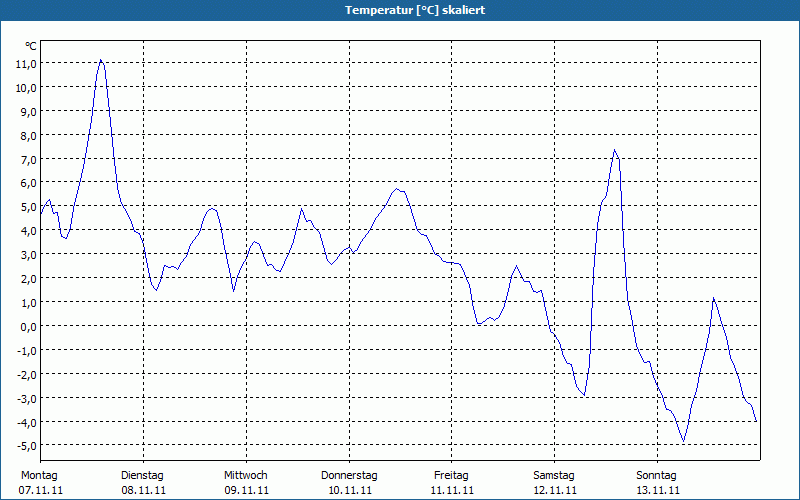Click the 3,0 y-axis label
800x500 pixels.
pos(29,255)
